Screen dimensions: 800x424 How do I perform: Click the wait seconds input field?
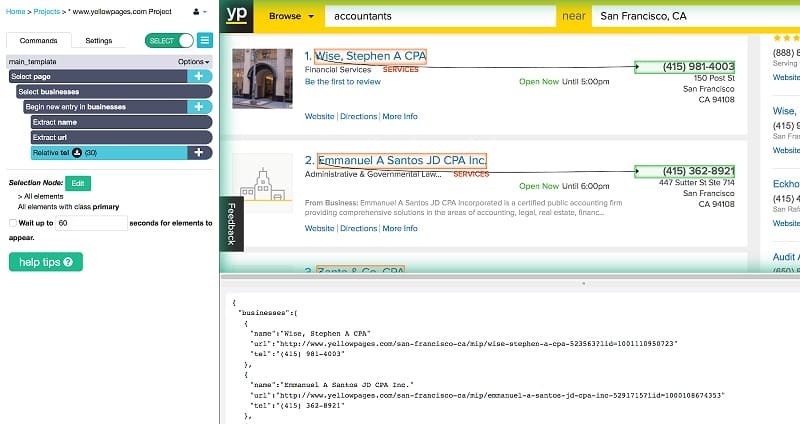(91, 223)
